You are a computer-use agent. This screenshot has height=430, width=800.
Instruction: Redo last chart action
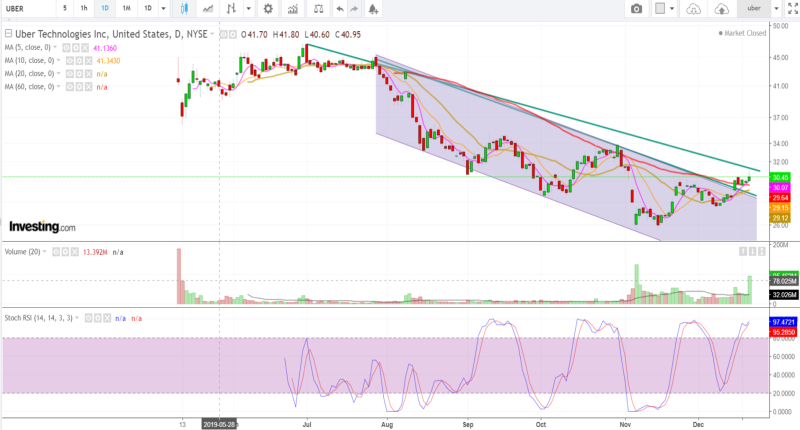[x=354, y=9]
